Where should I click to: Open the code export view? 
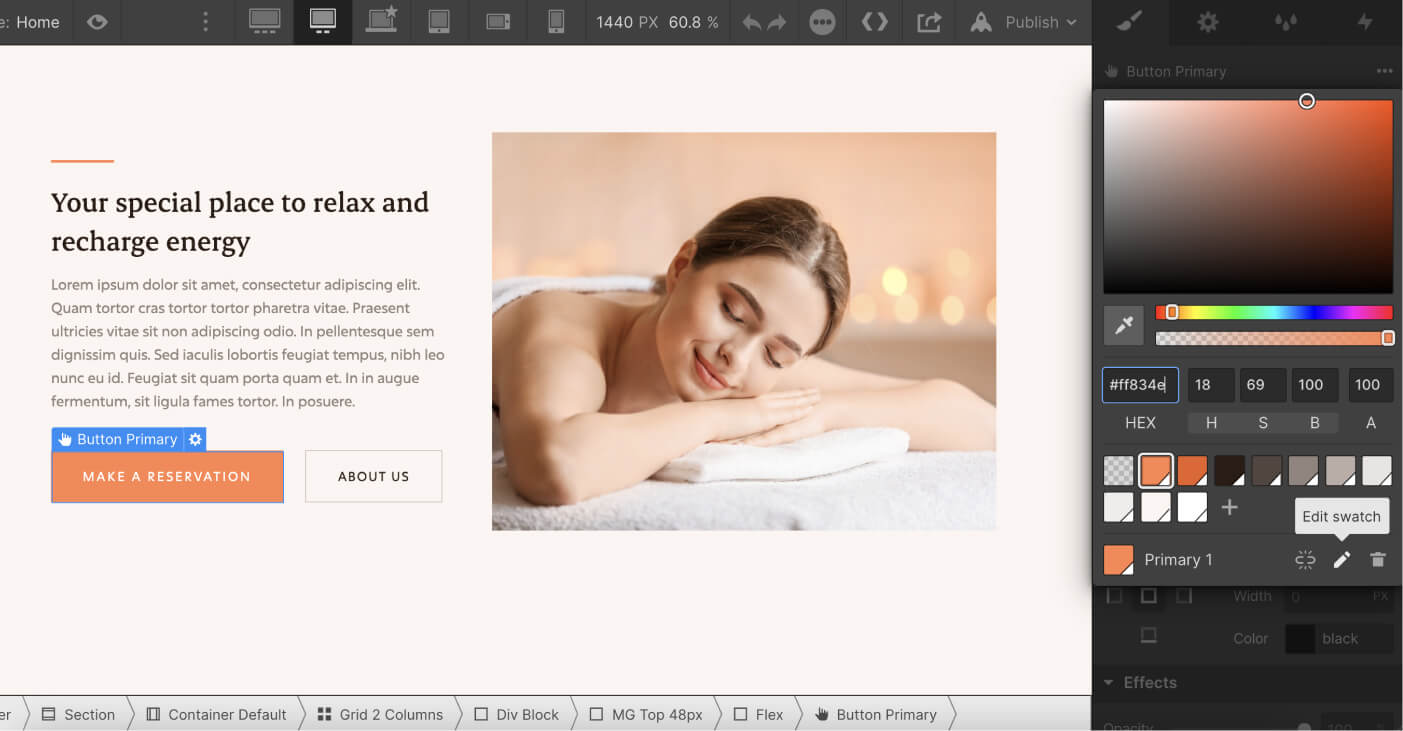874,21
